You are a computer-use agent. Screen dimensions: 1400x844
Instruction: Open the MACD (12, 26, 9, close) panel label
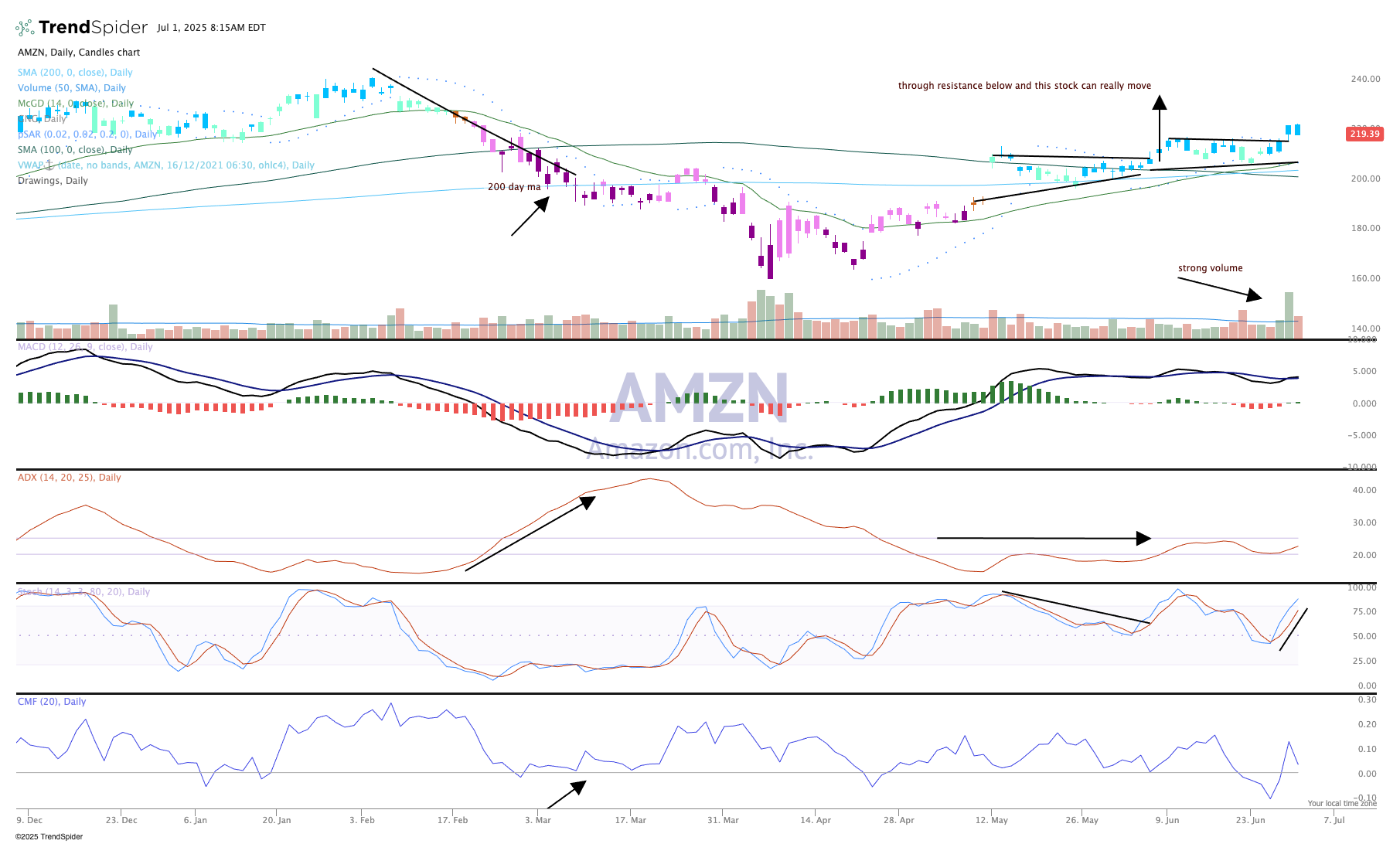coord(85,347)
